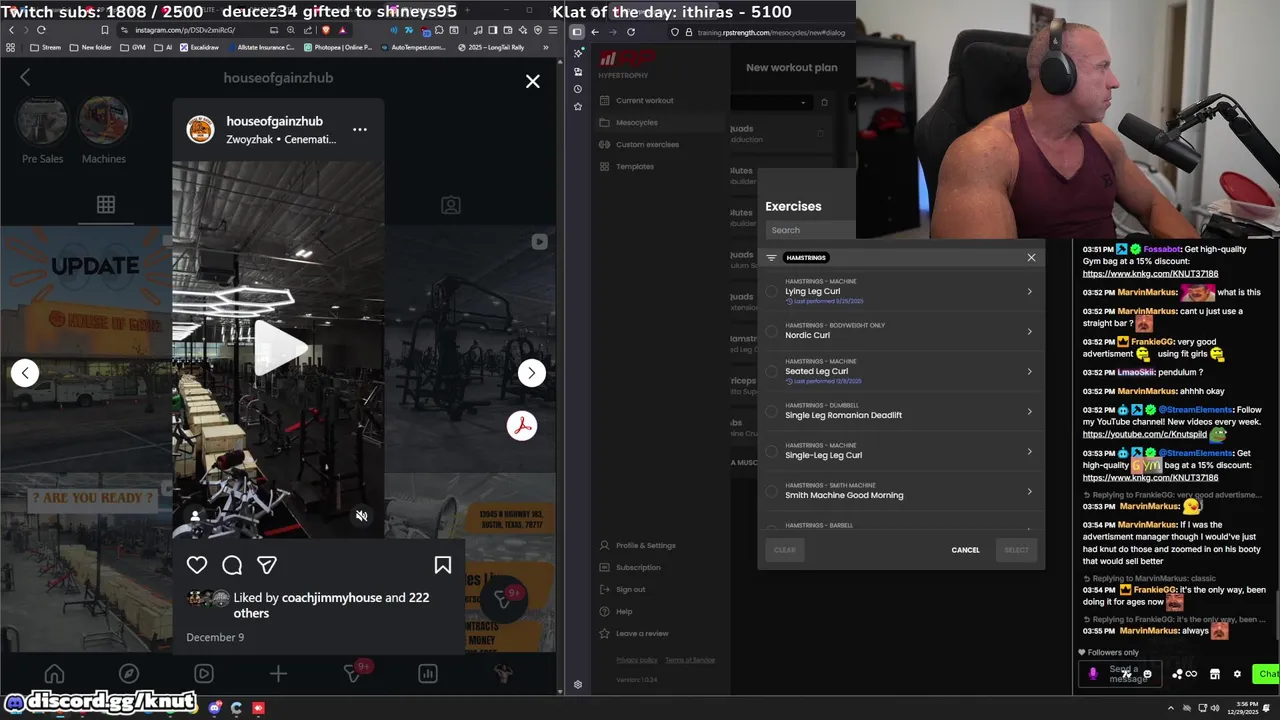Viewport: 1280px width, 720px height.
Task: Open the AutoTempest.com bookmark
Action: (x=414, y=47)
